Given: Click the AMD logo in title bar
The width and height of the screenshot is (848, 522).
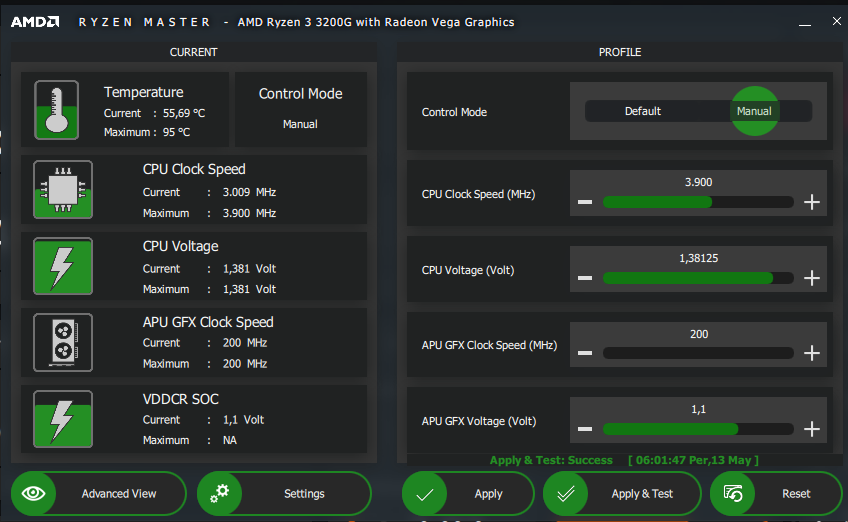Looking at the screenshot, I should [x=35, y=22].
